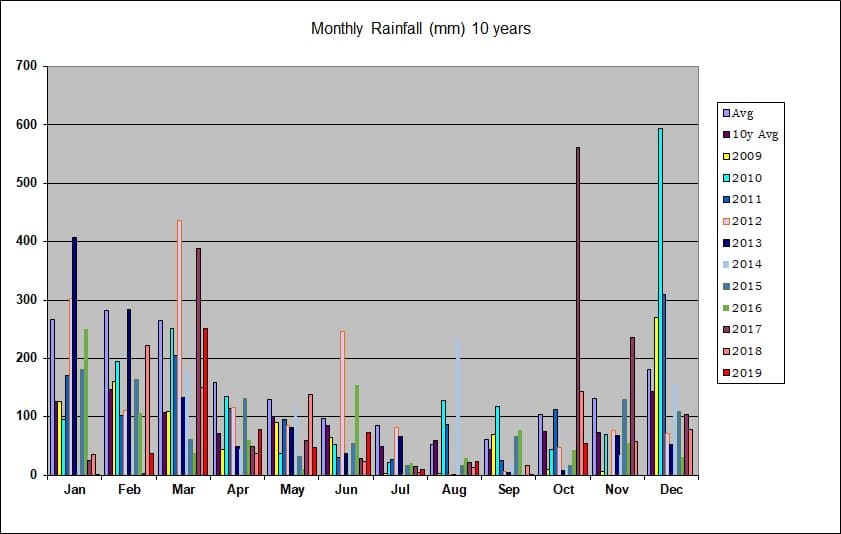Screen dimensions: 841x534
Task: Click the tall maroon October 2017 bar
Action: pos(578,311)
